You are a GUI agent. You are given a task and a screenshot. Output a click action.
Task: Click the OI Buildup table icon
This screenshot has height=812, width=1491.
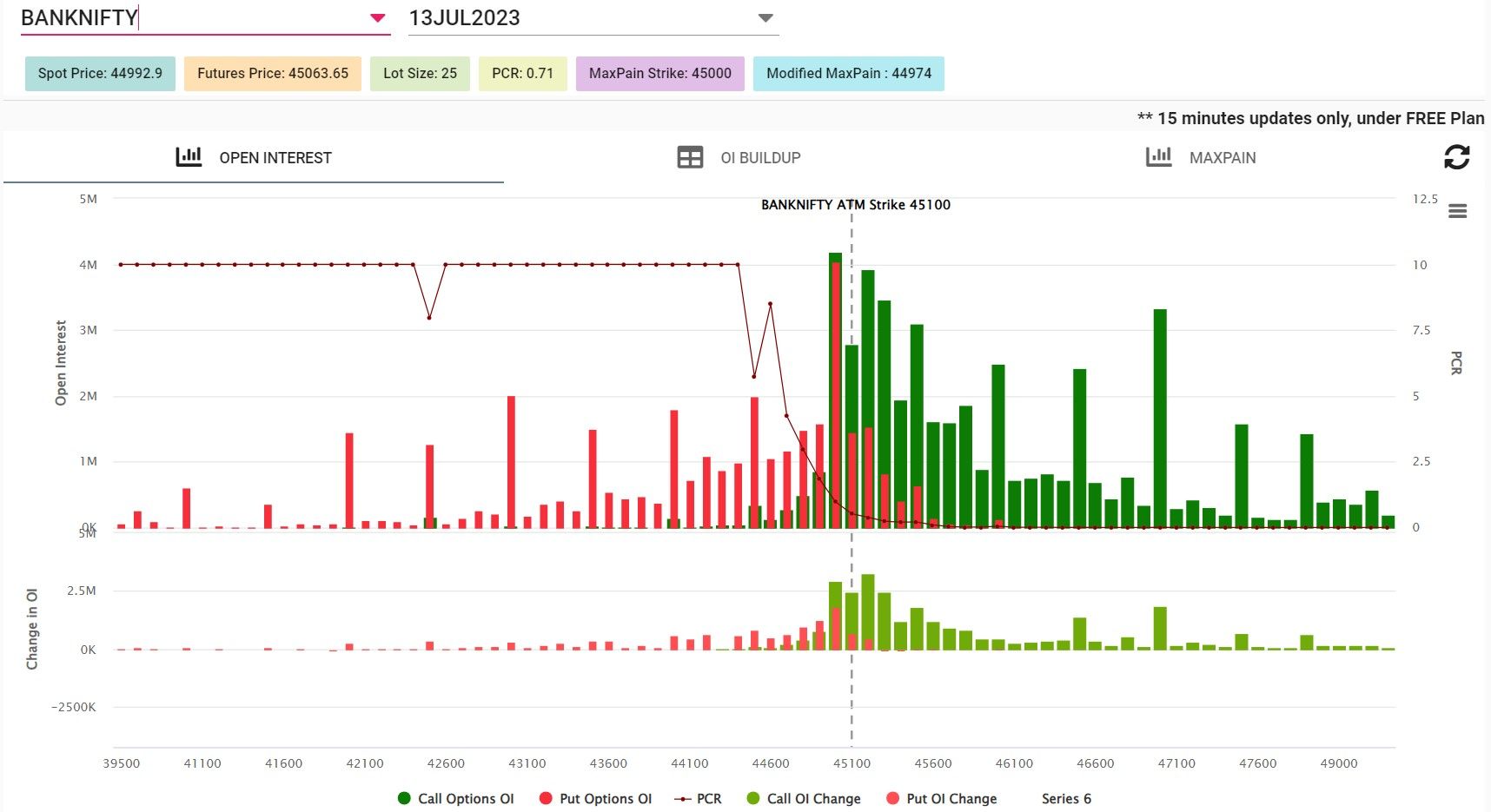click(690, 157)
